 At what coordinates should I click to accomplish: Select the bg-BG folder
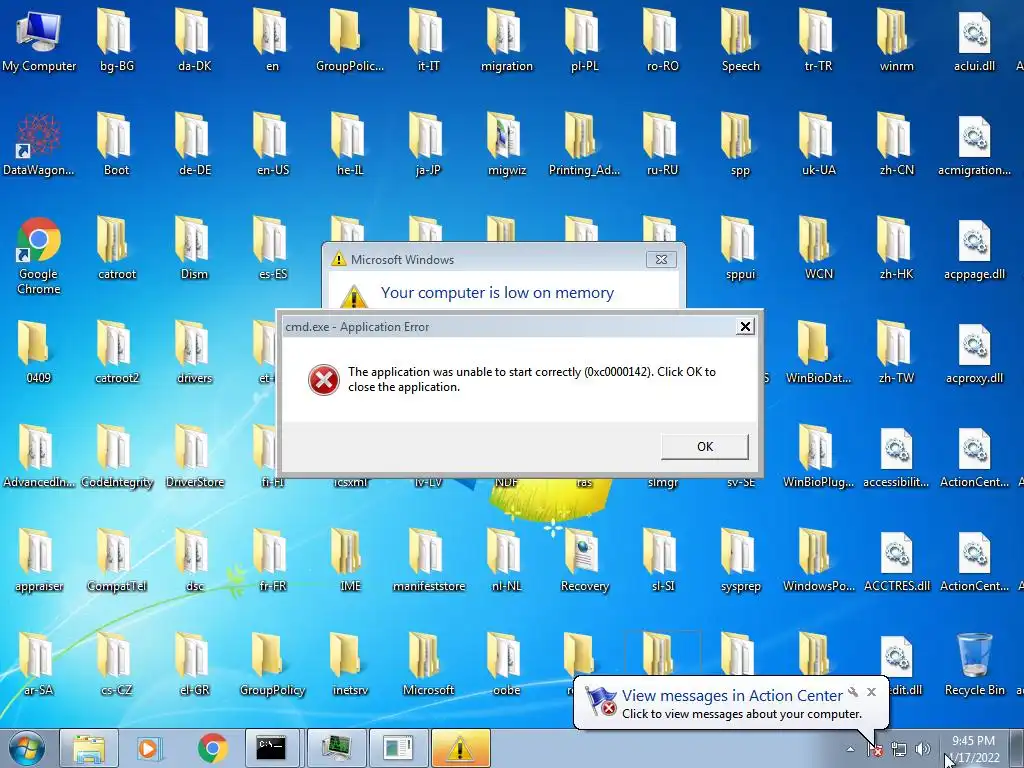pyautogui.click(x=116, y=41)
